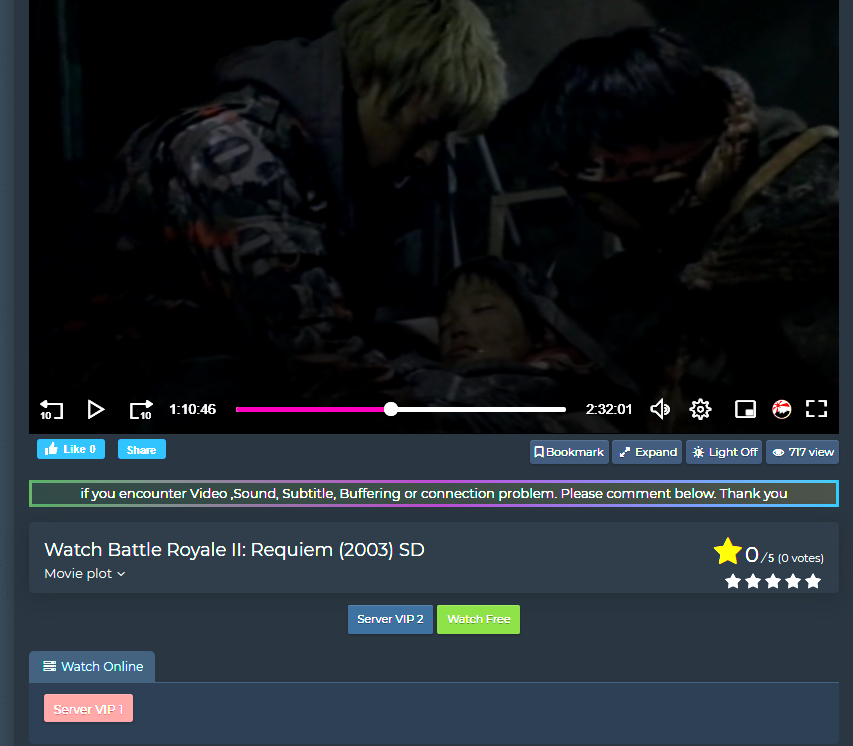Image resolution: width=853 pixels, height=746 pixels.
Task: Expand the Movie plot dropdown
Action: 85,574
